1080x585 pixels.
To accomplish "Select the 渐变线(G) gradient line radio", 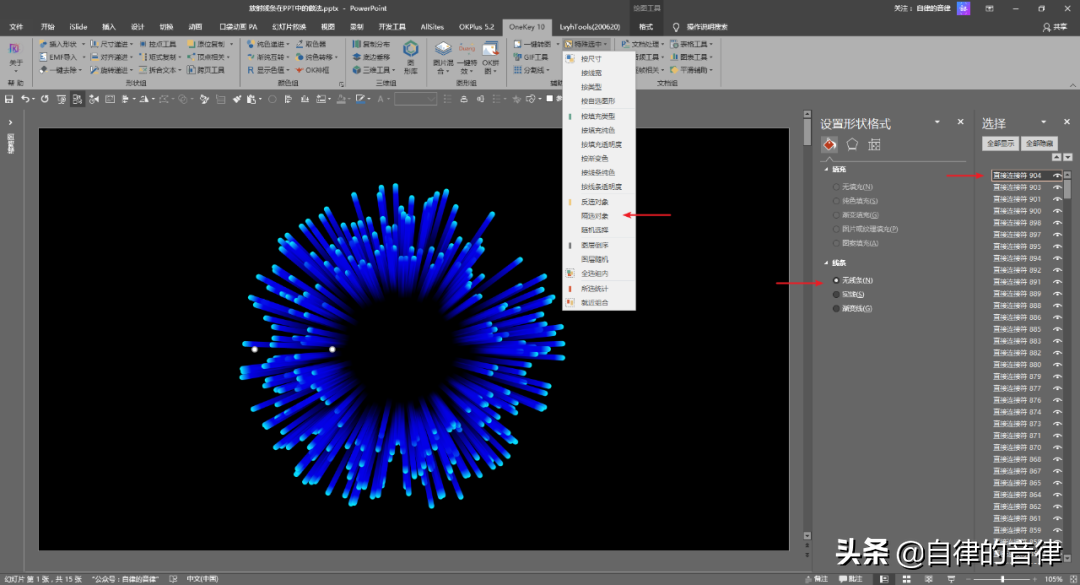I will click(x=836, y=309).
